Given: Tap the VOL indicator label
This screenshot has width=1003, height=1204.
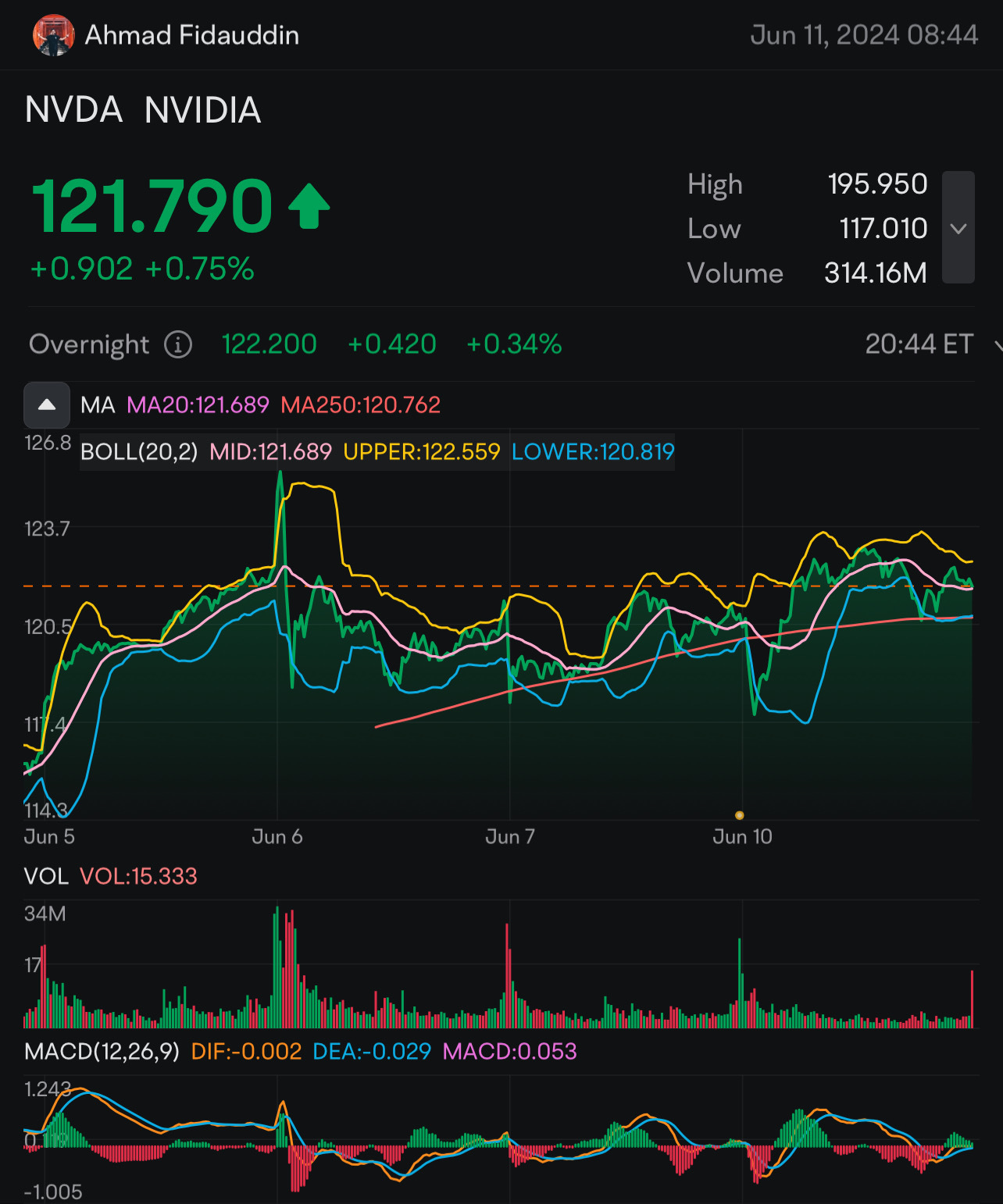Looking at the screenshot, I should [x=47, y=876].
